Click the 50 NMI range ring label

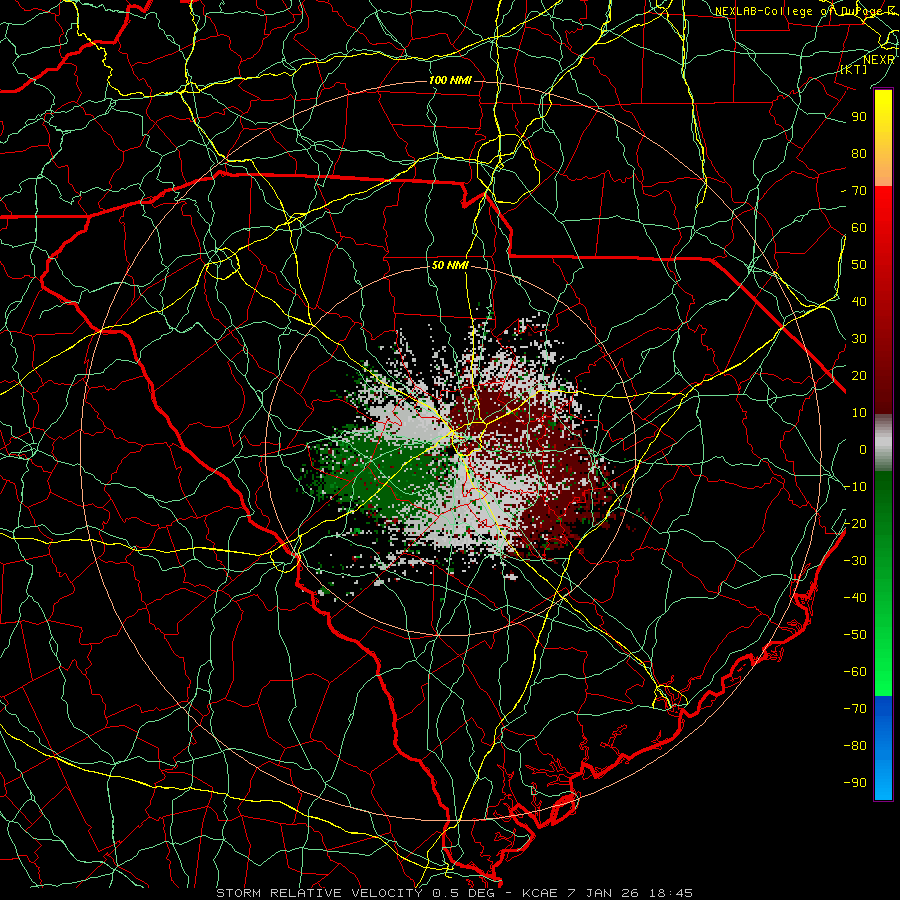[x=450, y=265]
